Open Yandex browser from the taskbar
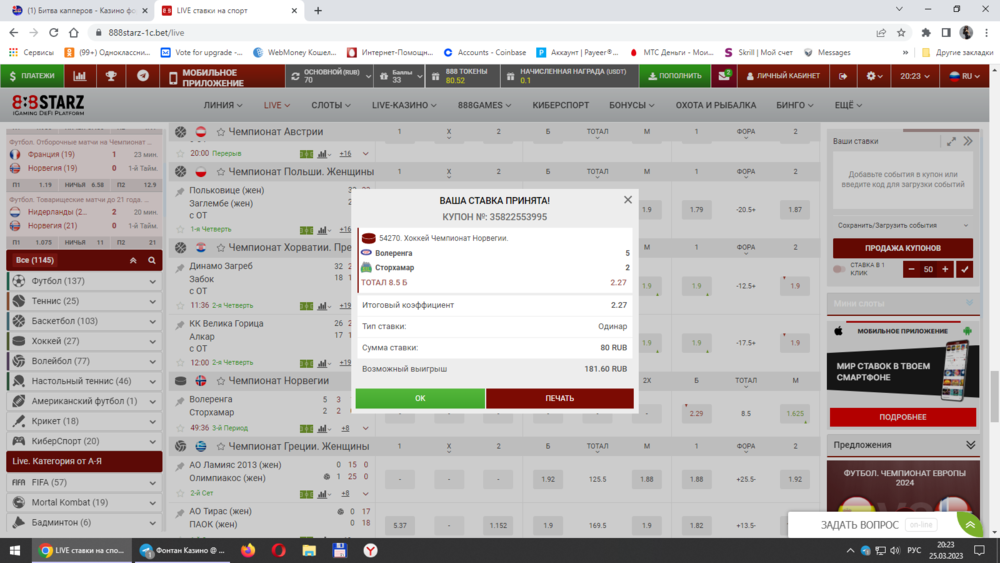The image size is (1000, 563). point(371,550)
